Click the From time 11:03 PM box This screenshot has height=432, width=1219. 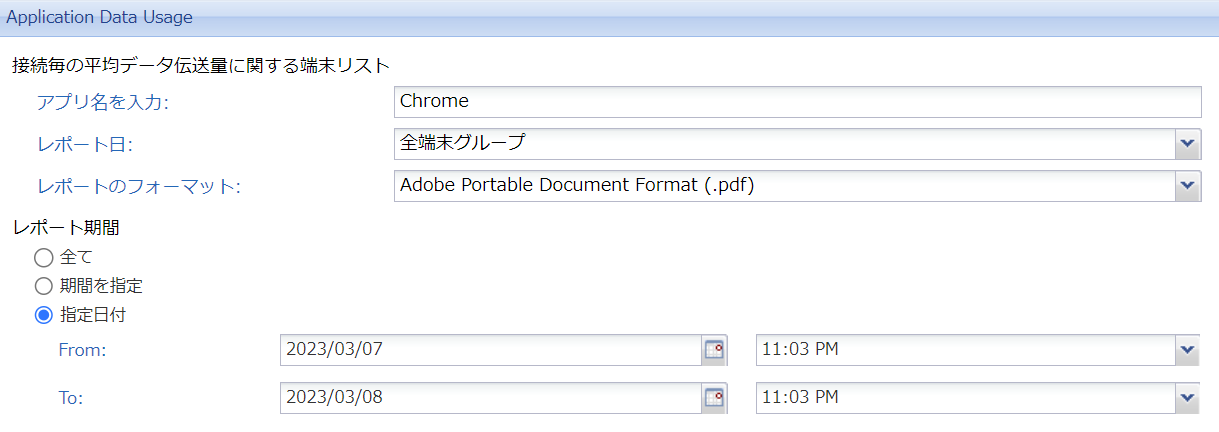tap(965, 349)
